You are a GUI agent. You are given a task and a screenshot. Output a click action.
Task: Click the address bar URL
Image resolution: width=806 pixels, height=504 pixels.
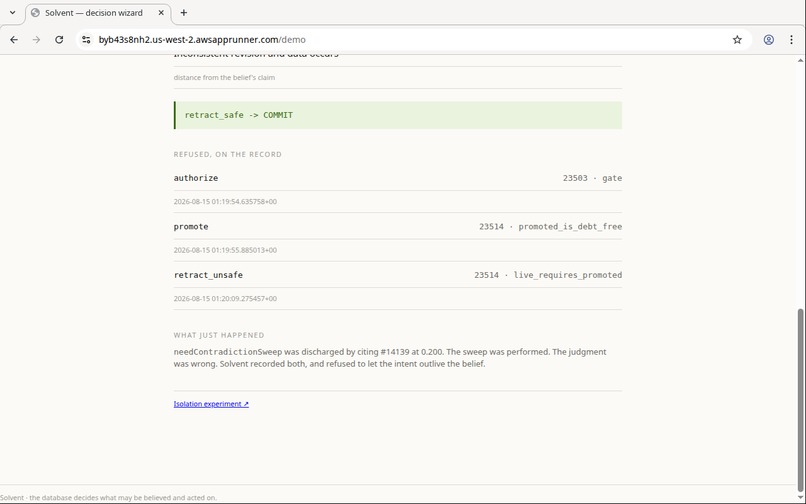pos(202,40)
